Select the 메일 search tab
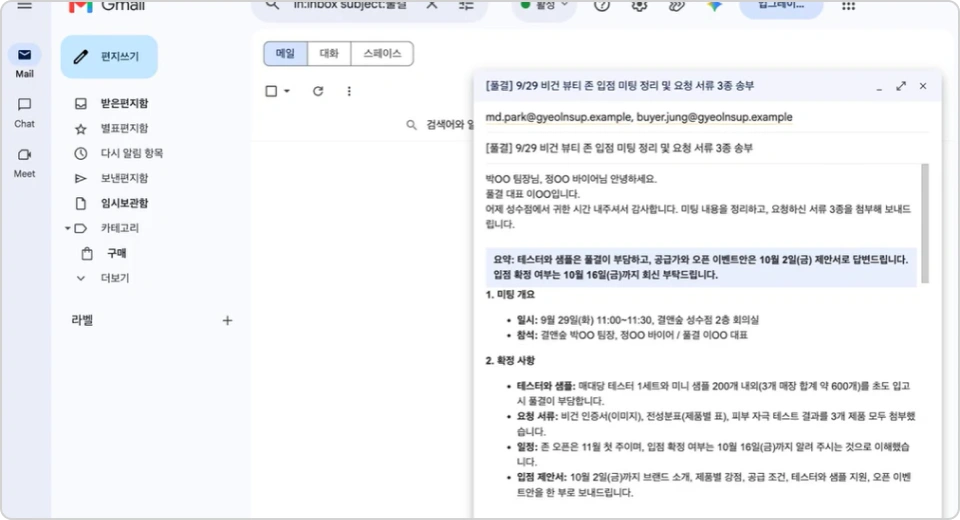This screenshot has height=520, width=960. click(x=285, y=53)
